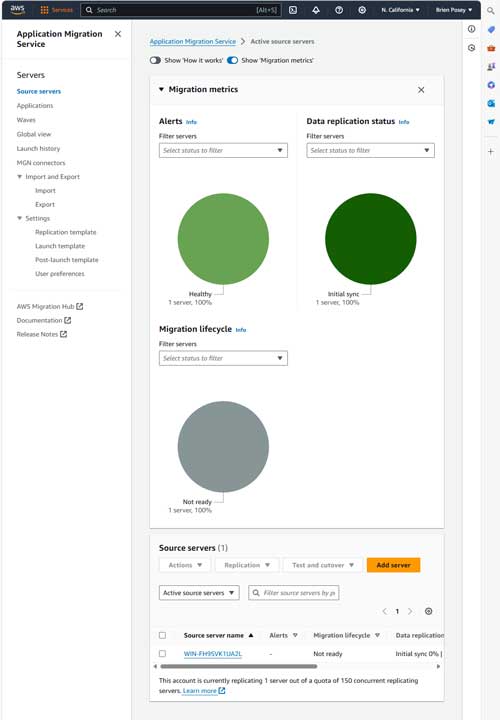This screenshot has height=720, width=500.
Task: Open the settings gear icon in top bar
Action: [362, 10]
